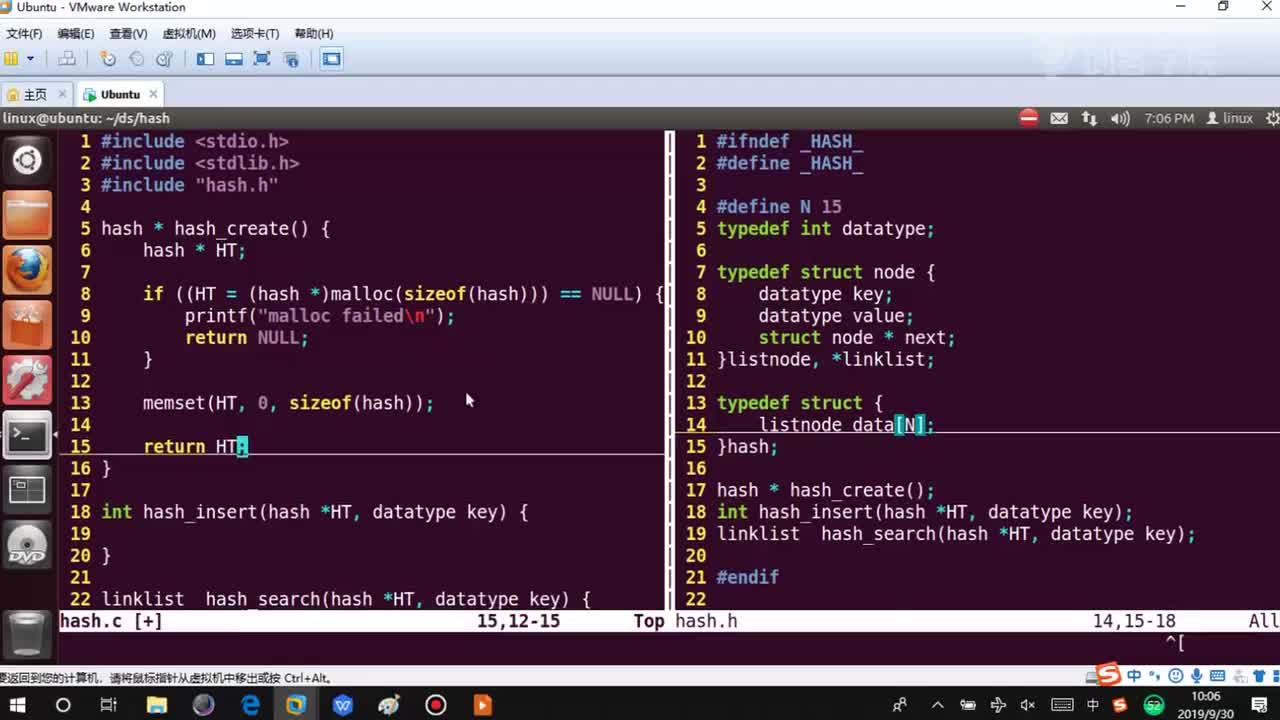Expand the library icon dropdown arrow

point(30,59)
